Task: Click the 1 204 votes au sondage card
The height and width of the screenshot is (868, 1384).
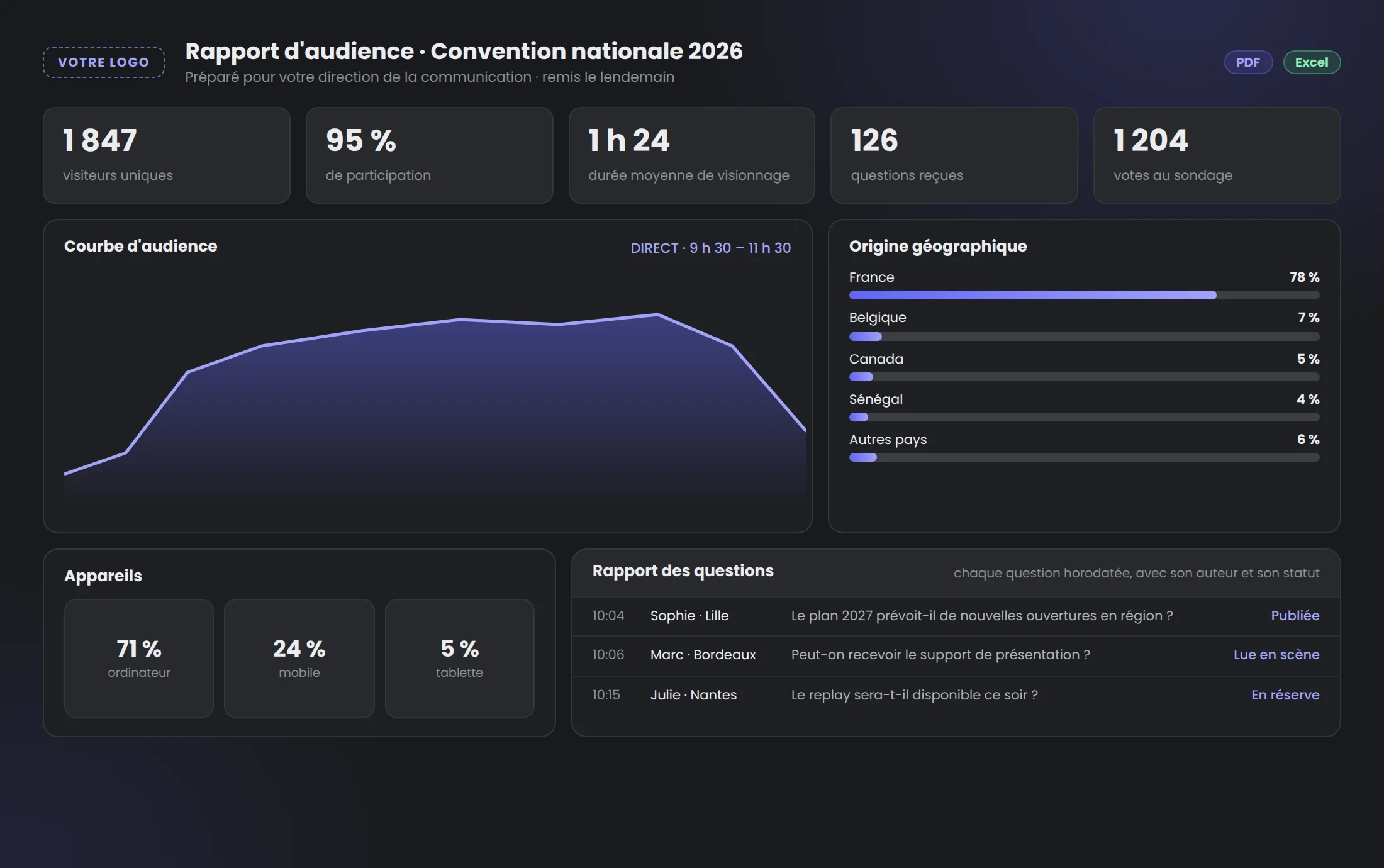Action: [x=1217, y=155]
